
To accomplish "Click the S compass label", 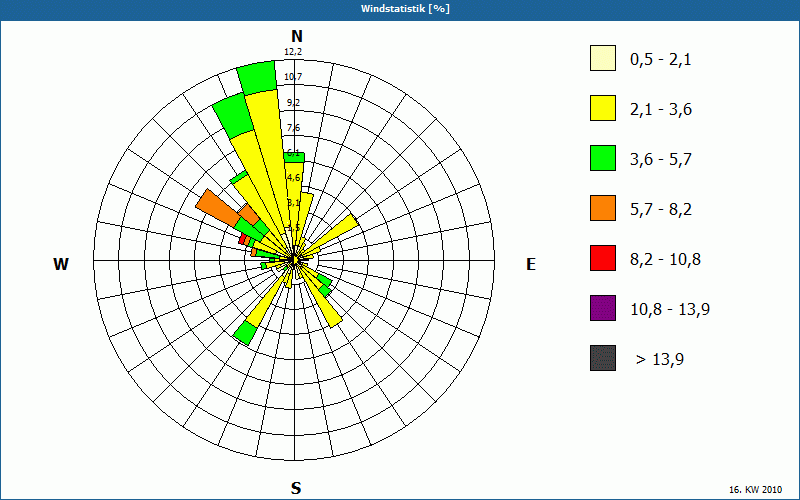I will 296,488.
